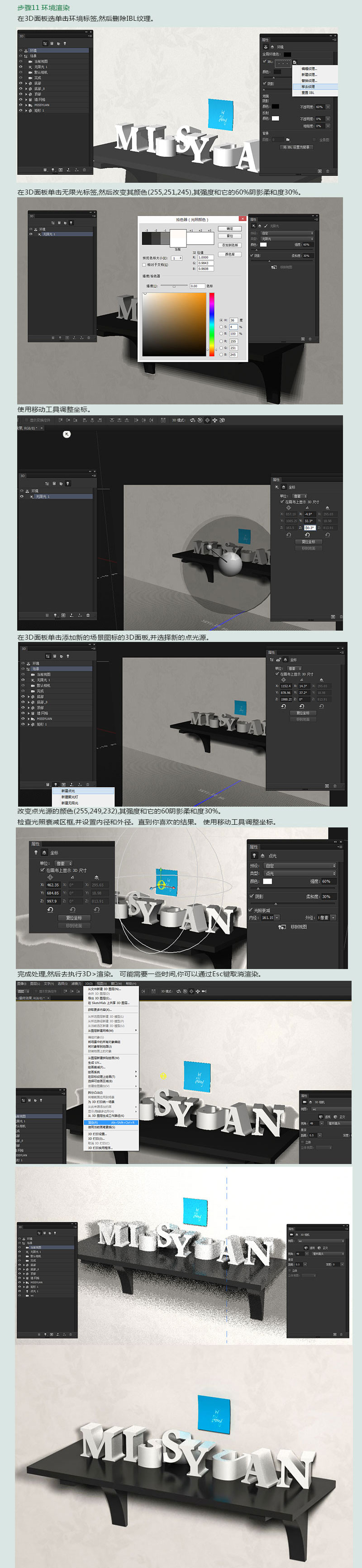Click the 将 IBL 设置为背景 button
The width and height of the screenshot is (362, 1568).
(x=297, y=147)
